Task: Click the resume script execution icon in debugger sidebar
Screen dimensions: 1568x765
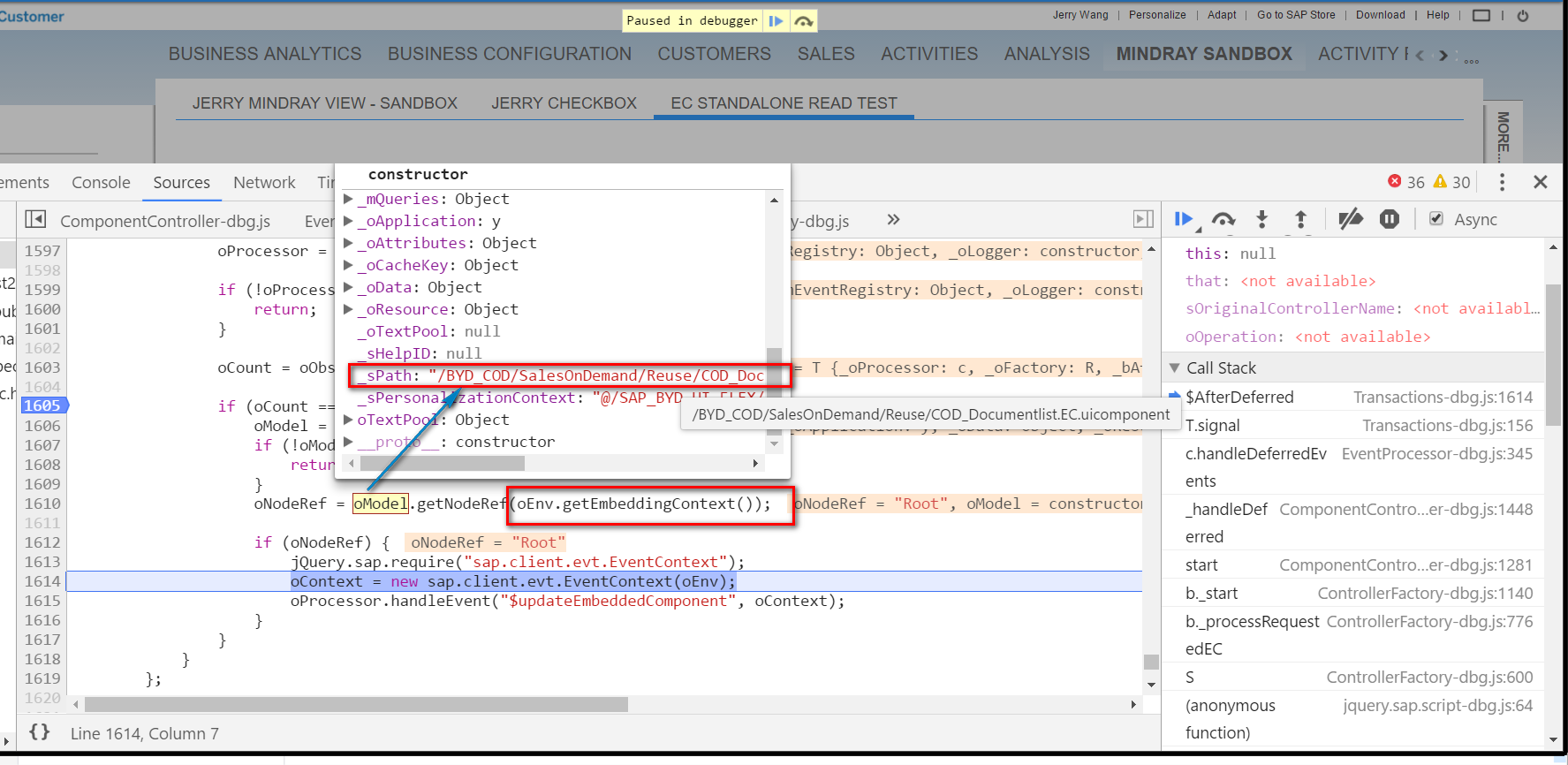Action: click(1184, 219)
